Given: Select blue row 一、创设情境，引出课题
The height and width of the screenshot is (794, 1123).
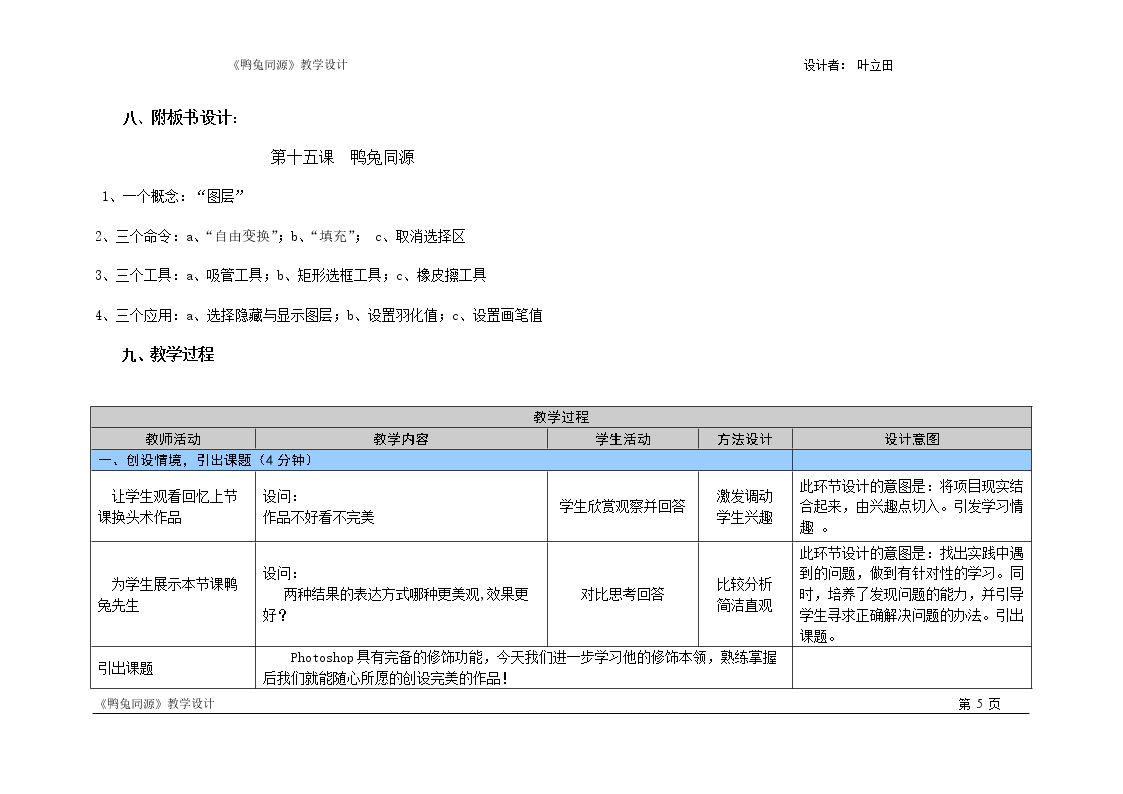Looking at the screenshot, I should (x=441, y=460).
